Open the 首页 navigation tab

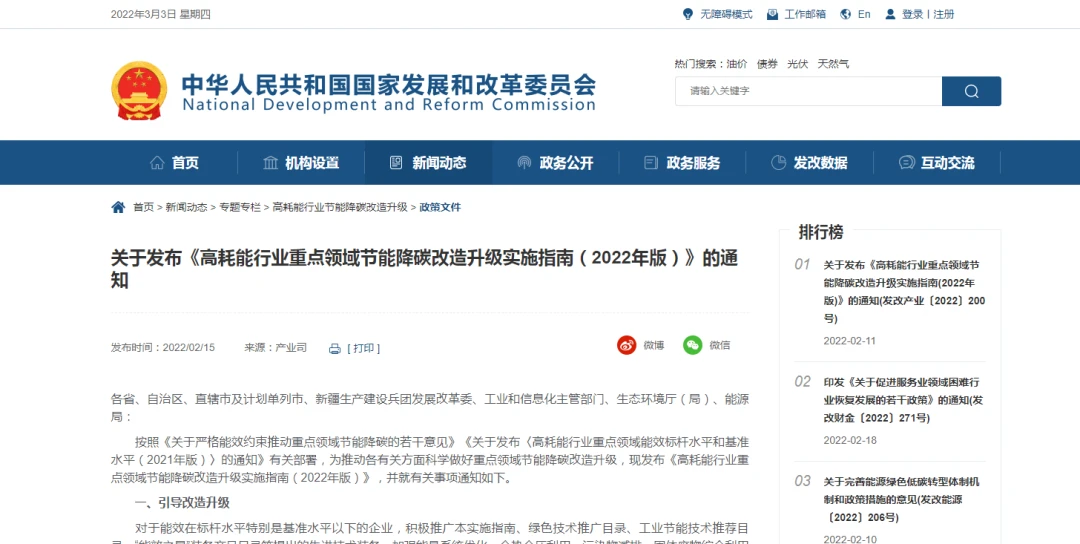click(174, 163)
